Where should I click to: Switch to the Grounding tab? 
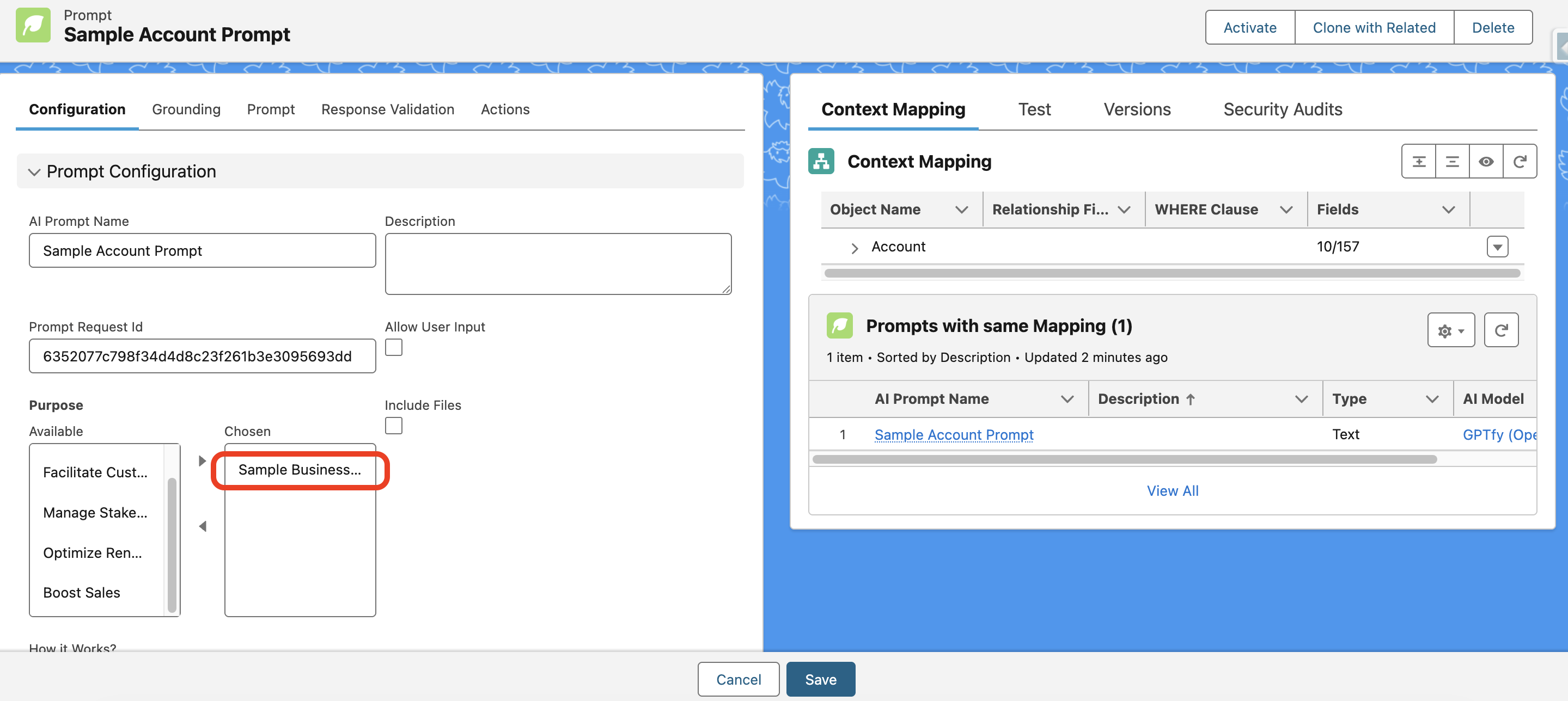(186, 109)
